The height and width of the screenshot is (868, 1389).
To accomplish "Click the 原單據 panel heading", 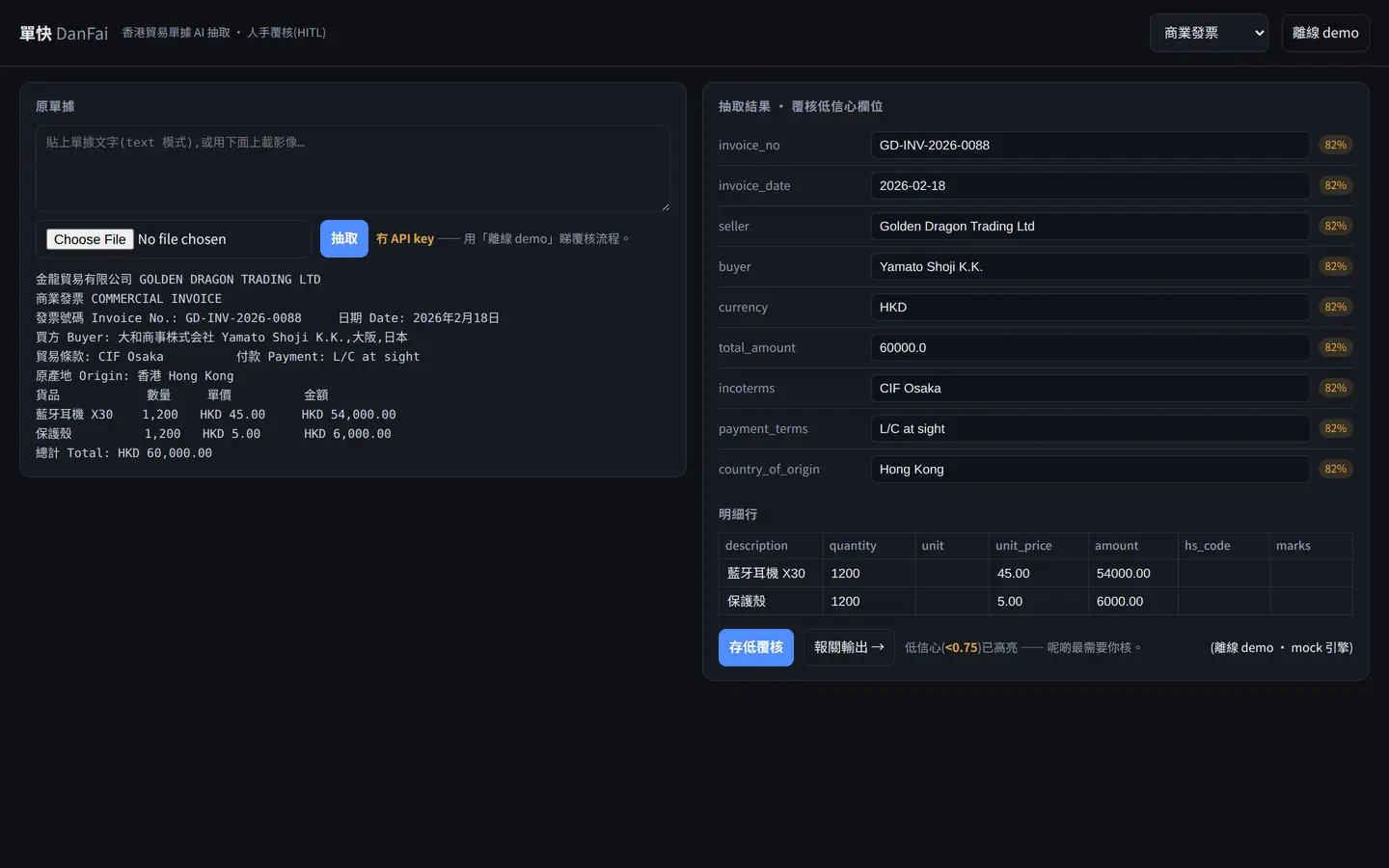I will pyautogui.click(x=55, y=106).
